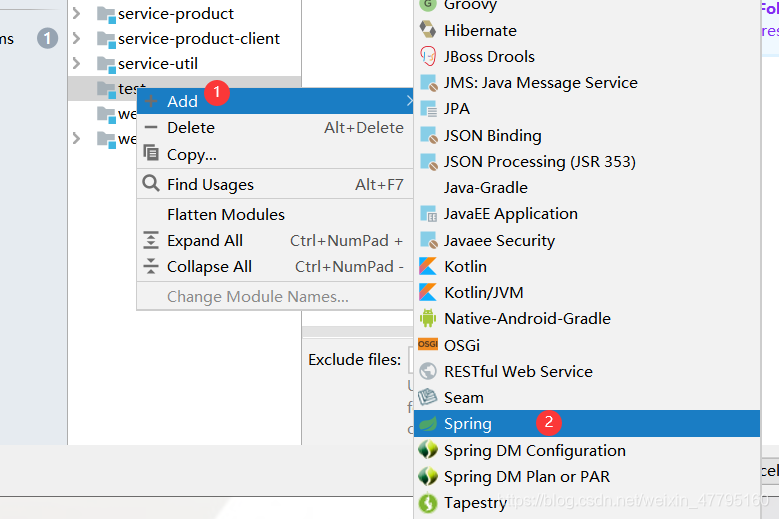779x519 pixels.
Task: Click the Expand All icon in the context menu
Action: click(x=151, y=240)
